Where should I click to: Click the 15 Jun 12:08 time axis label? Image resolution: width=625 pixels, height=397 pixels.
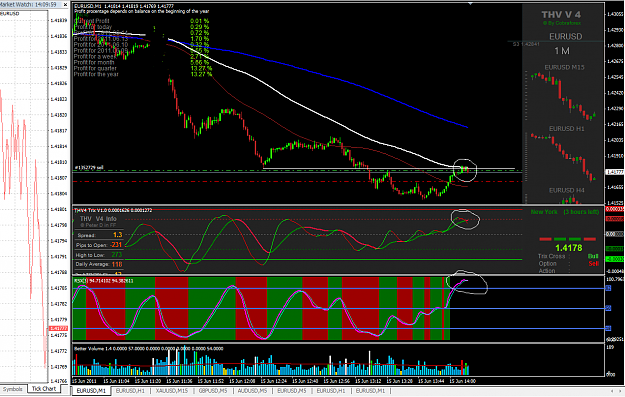pos(242,381)
